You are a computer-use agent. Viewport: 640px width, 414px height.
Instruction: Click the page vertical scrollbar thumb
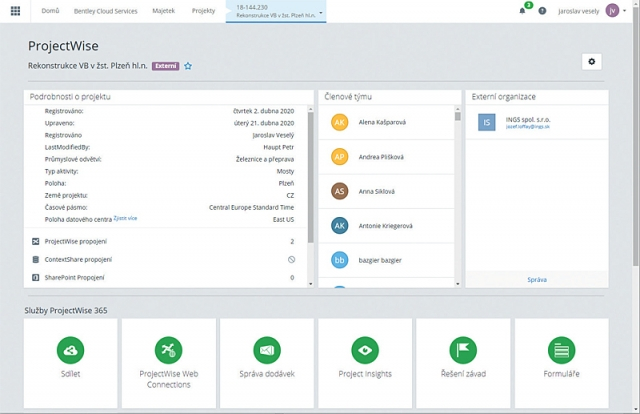636,137
